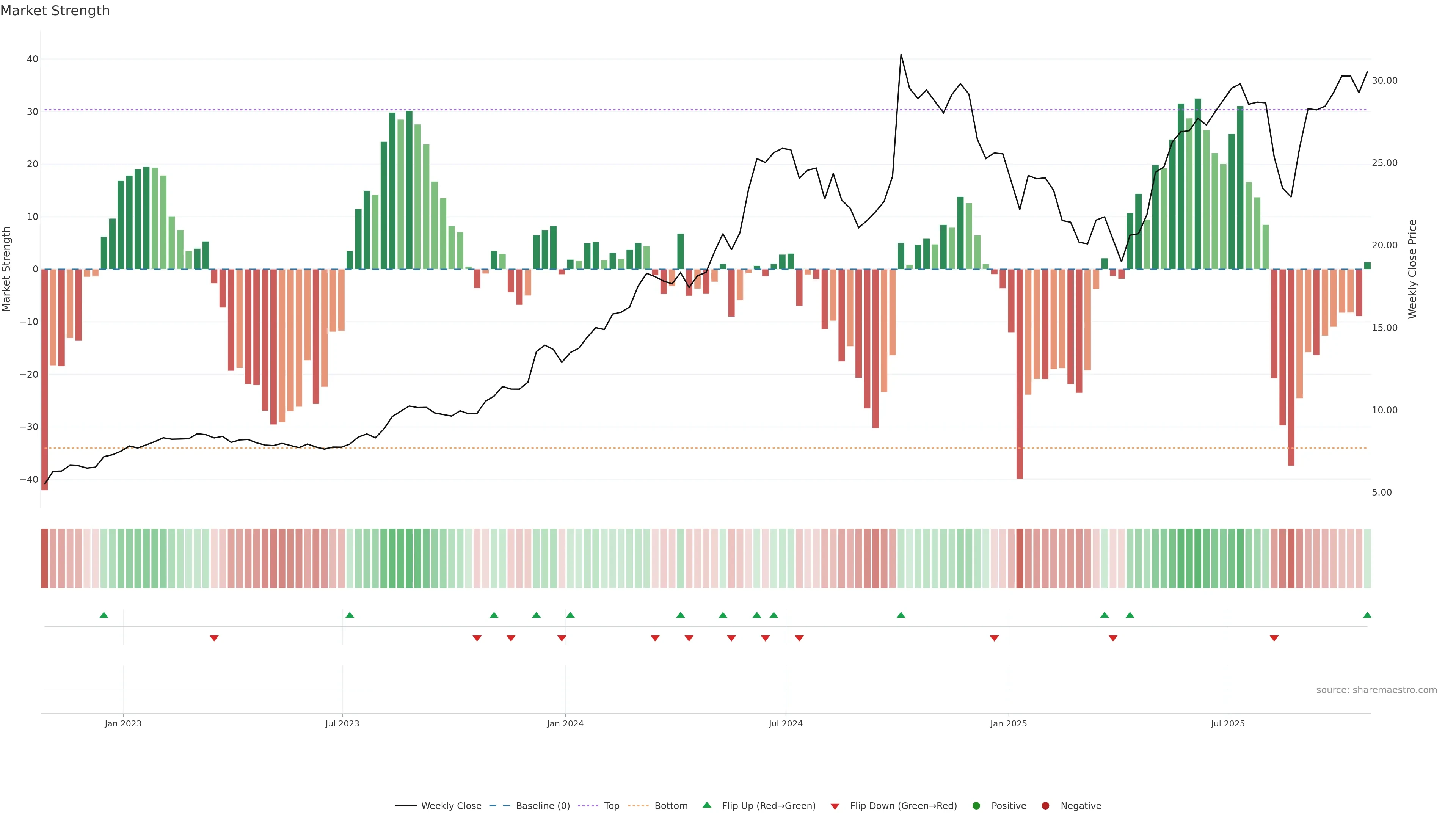Click the rightmost green flip-up triangle marker
The image size is (1456, 819).
(1367, 615)
